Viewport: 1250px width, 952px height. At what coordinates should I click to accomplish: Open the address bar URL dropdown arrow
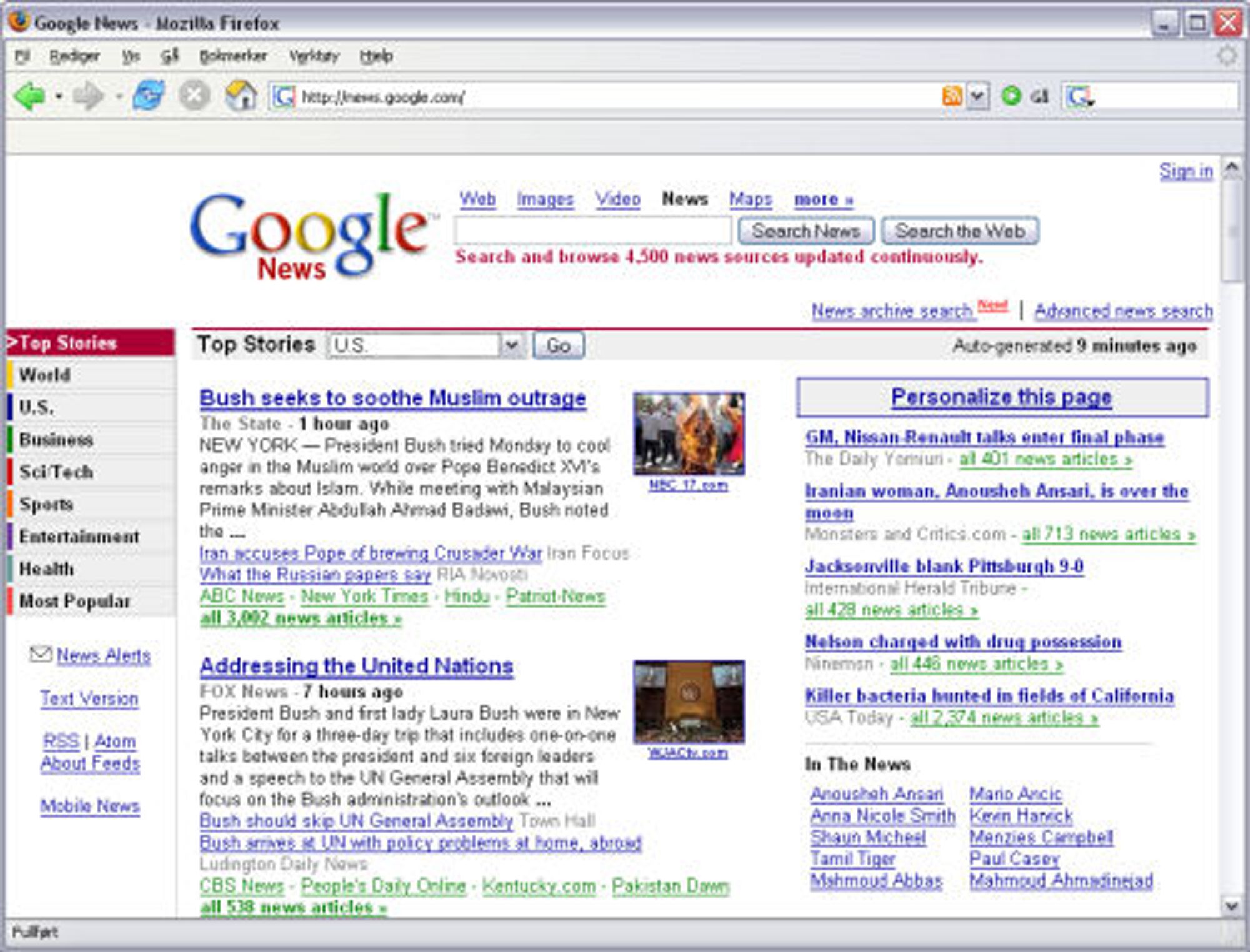(978, 97)
